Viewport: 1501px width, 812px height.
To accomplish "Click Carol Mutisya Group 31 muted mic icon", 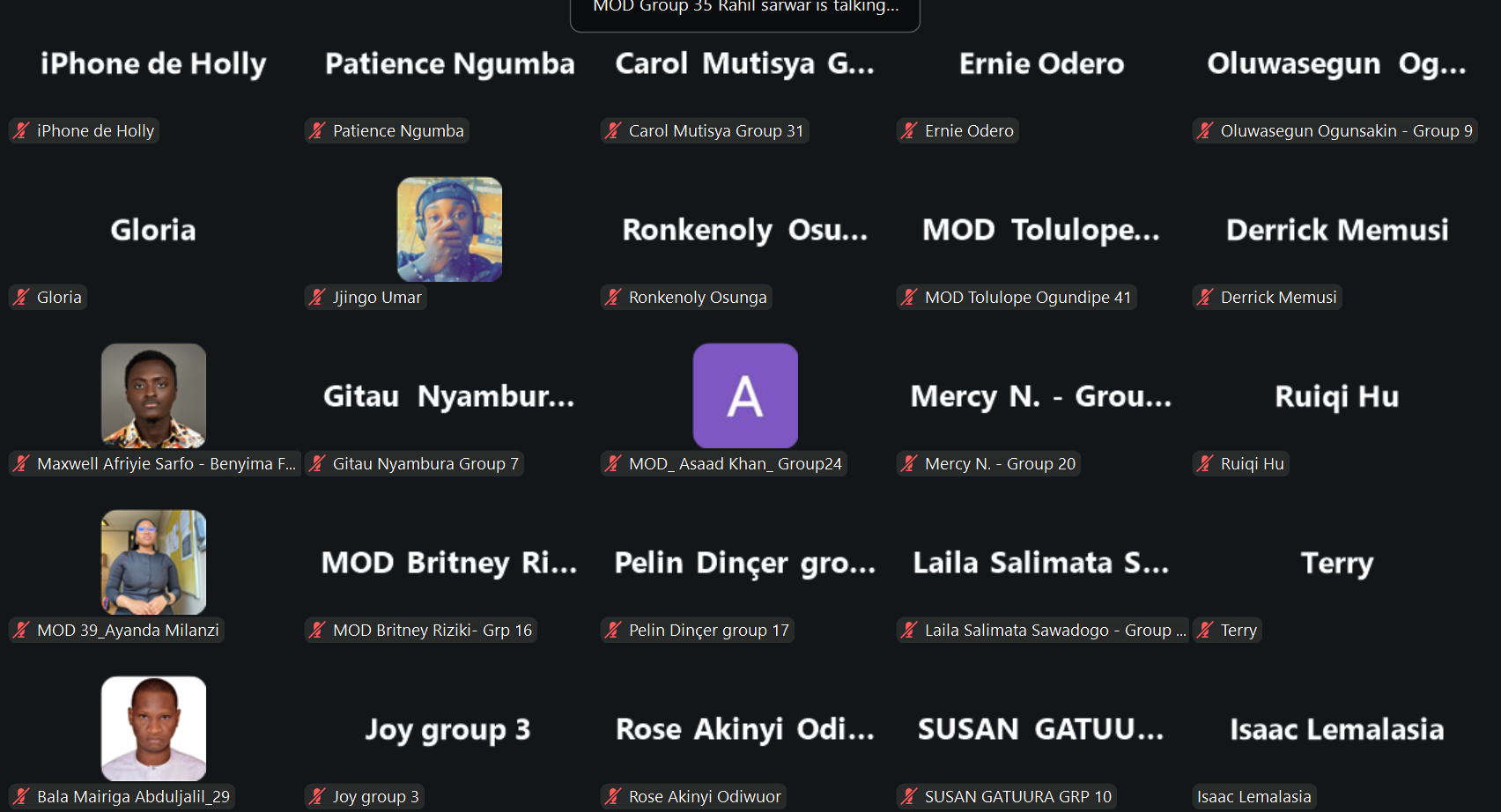I will [x=613, y=131].
